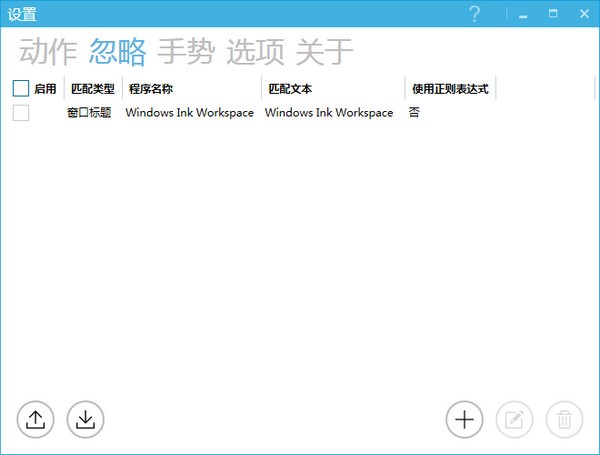Click the edit pencil icon button
This screenshot has width=600, height=455.
[x=514, y=419]
